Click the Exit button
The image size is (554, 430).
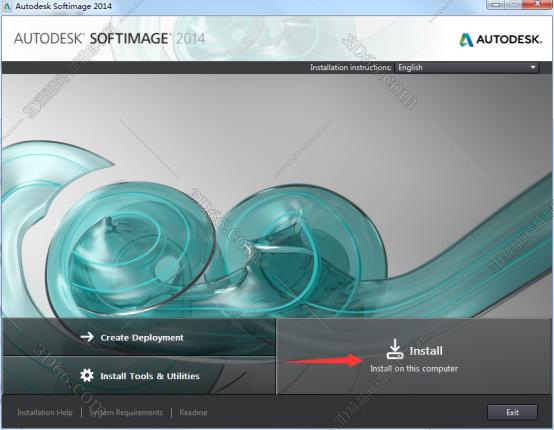click(512, 412)
